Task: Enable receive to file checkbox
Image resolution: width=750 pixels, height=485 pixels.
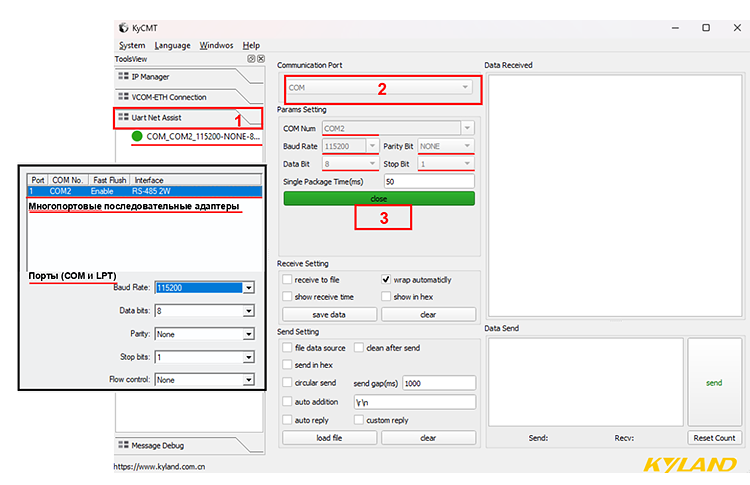Action: [287, 279]
